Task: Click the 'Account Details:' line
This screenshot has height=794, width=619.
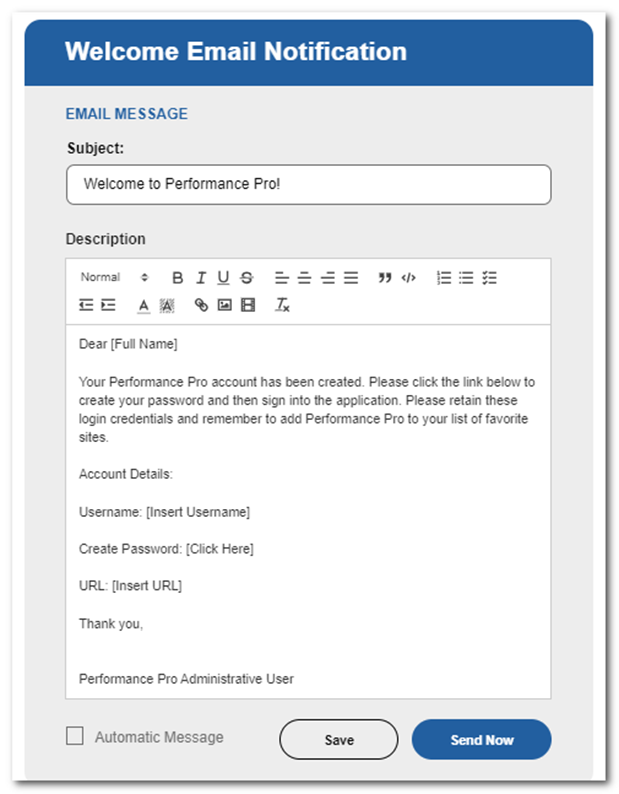Action: click(x=126, y=474)
